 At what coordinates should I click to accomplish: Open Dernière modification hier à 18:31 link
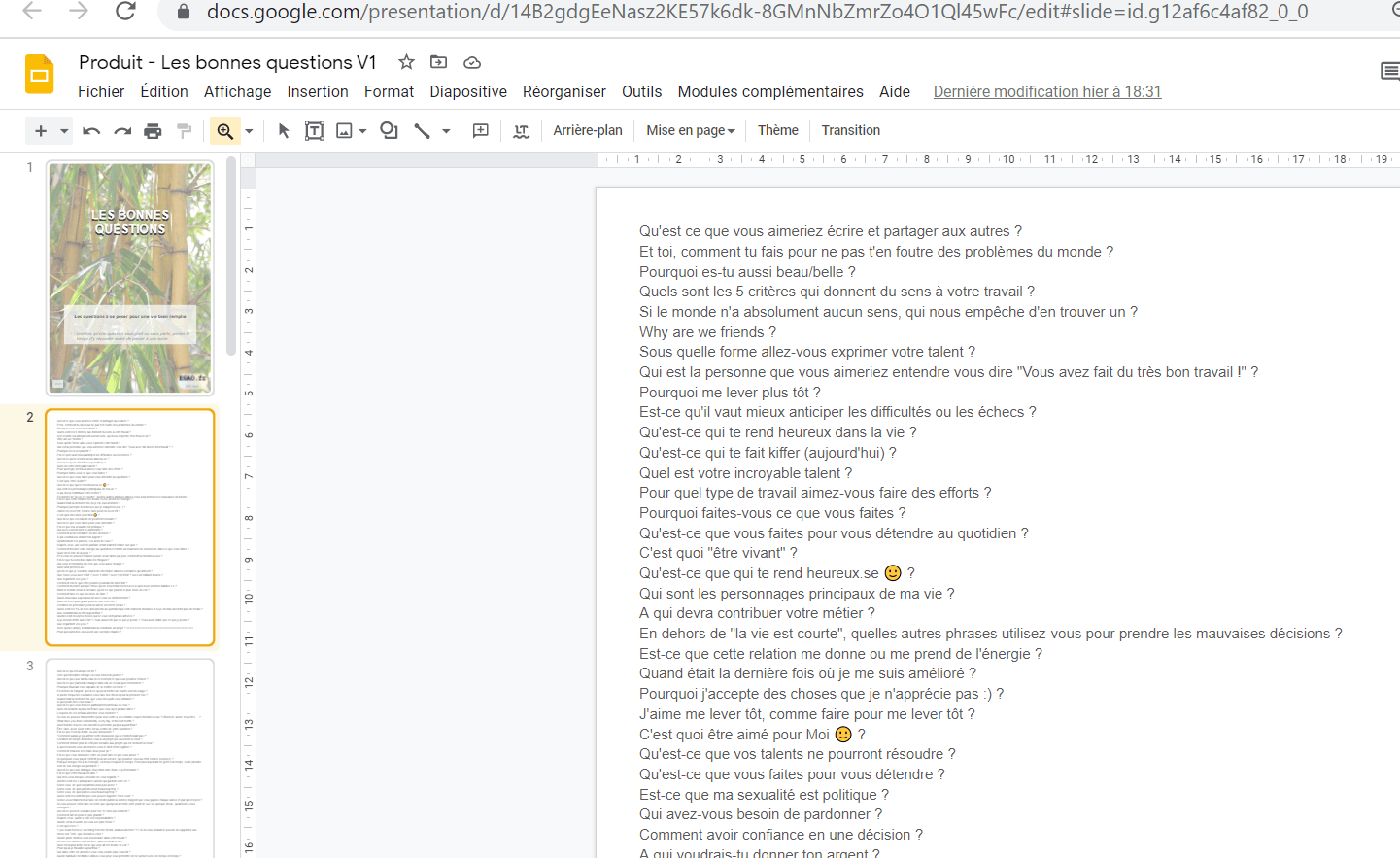(1047, 91)
